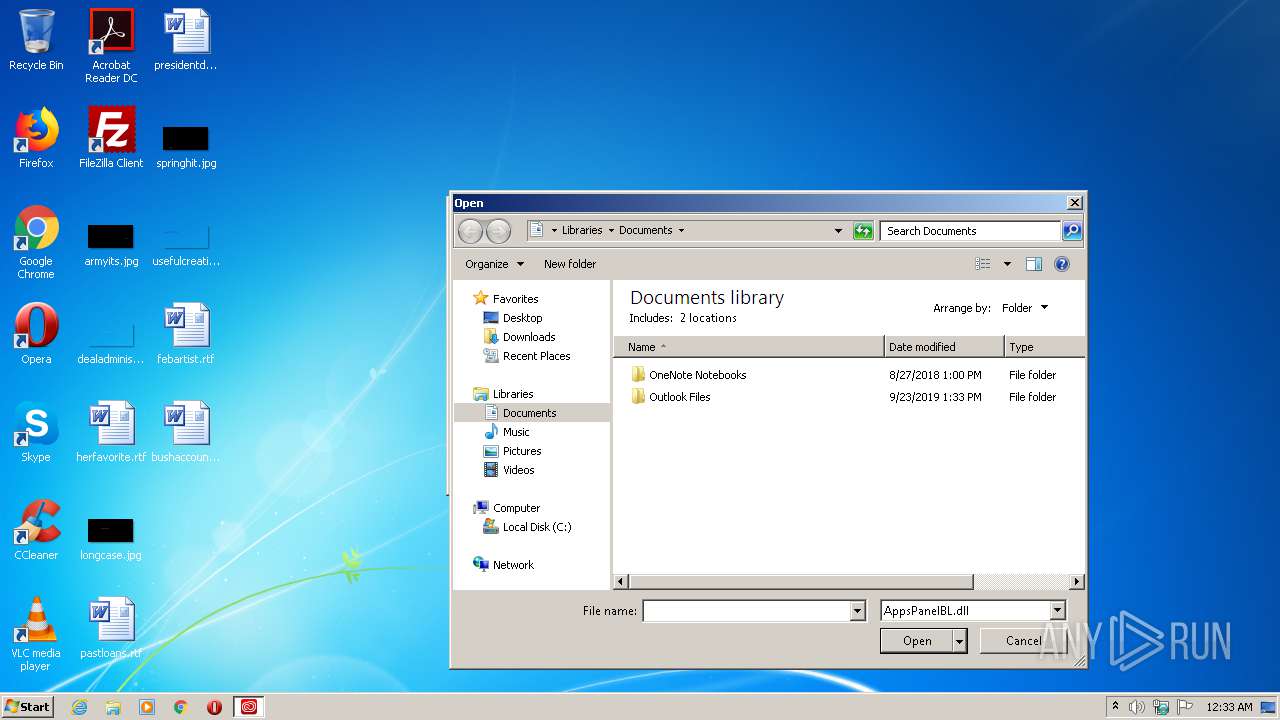This screenshot has height=720, width=1280.
Task: Open the 2 locations link
Action: 708,318
